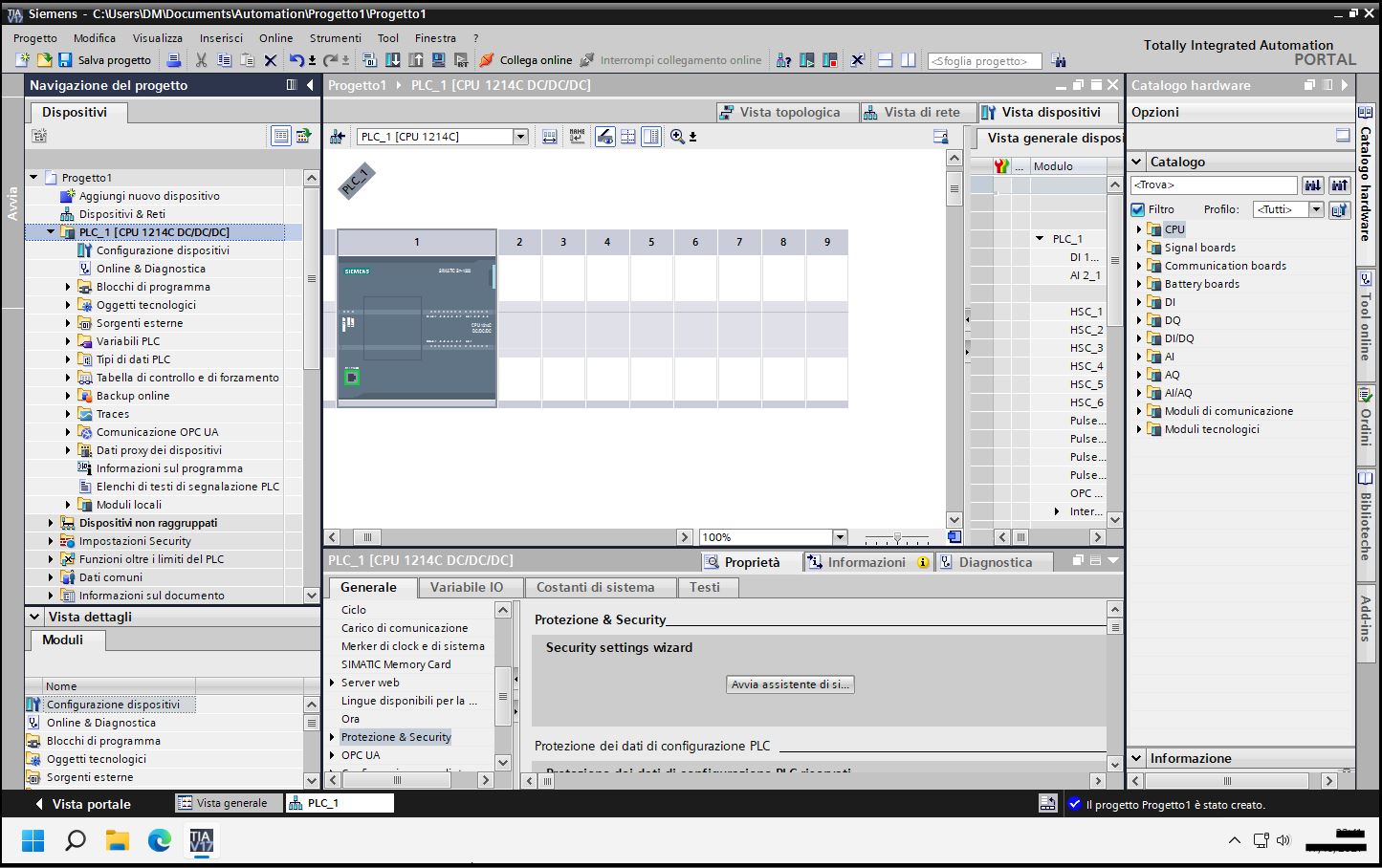Open the PLC_1 device selector dropdown

[x=520, y=137]
